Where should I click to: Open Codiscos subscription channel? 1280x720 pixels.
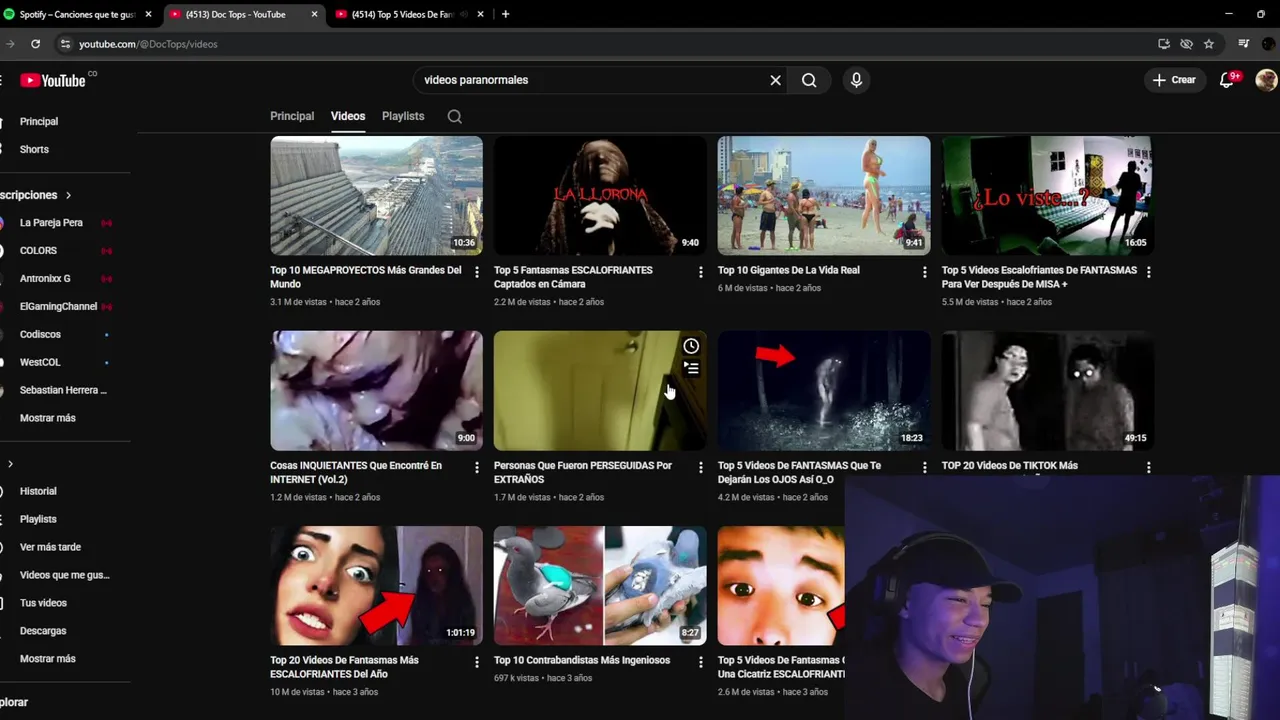(x=40, y=335)
